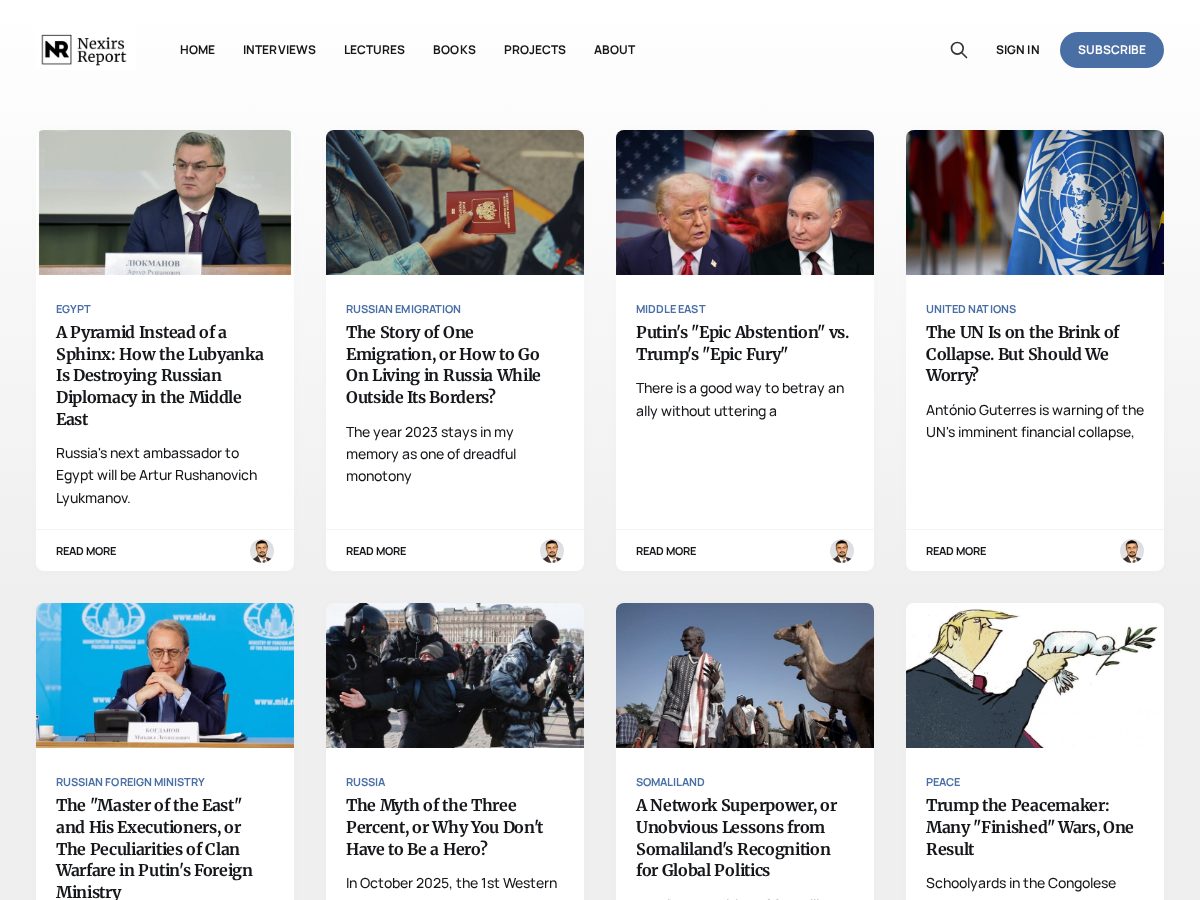Click the Foreign Ministry briefing photo thumbnail

pyautogui.click(x=165, y=675)
